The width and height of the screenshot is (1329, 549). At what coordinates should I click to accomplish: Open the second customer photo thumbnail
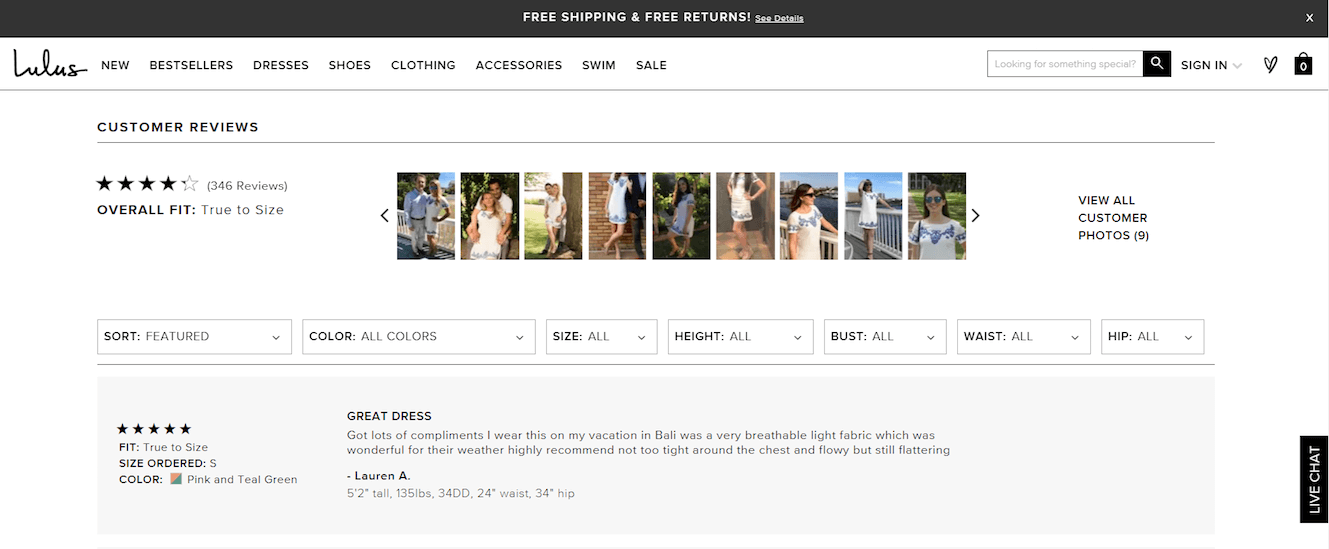(490, 216)
